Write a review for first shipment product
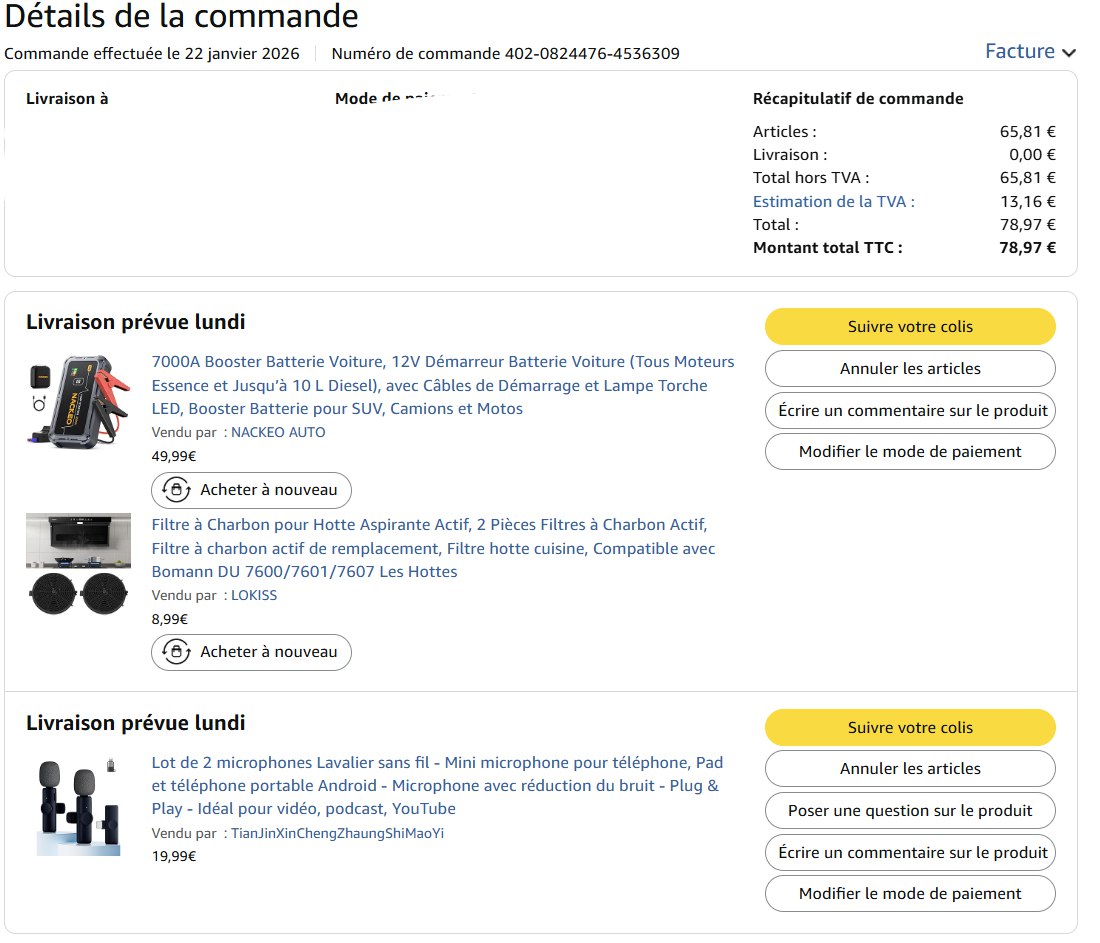This screenshot has width=1100, height=943. [x=910, y=410]
